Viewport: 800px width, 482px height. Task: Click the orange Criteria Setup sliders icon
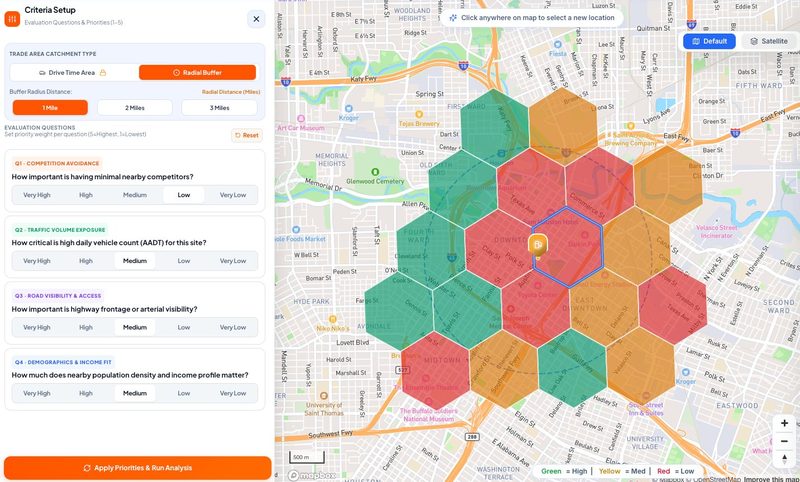(12, 19)
